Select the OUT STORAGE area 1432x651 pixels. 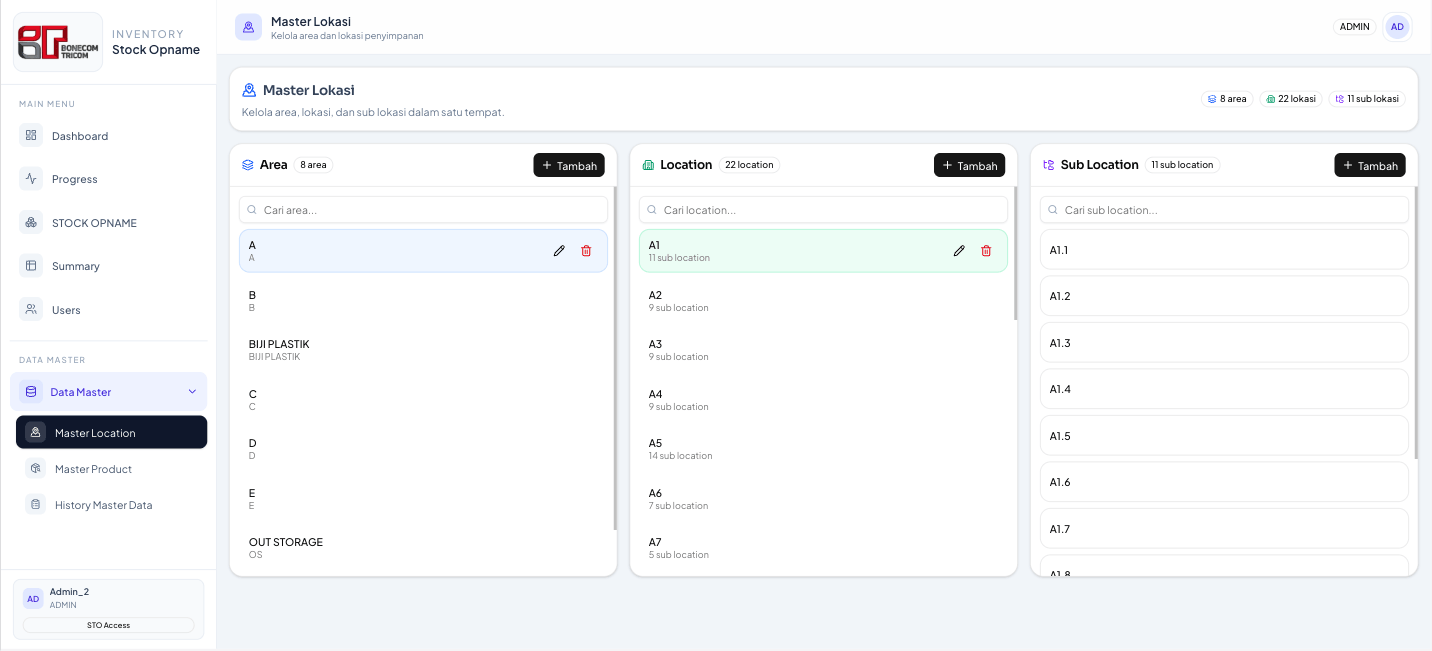pyautogui.click(x=423, y=548)
